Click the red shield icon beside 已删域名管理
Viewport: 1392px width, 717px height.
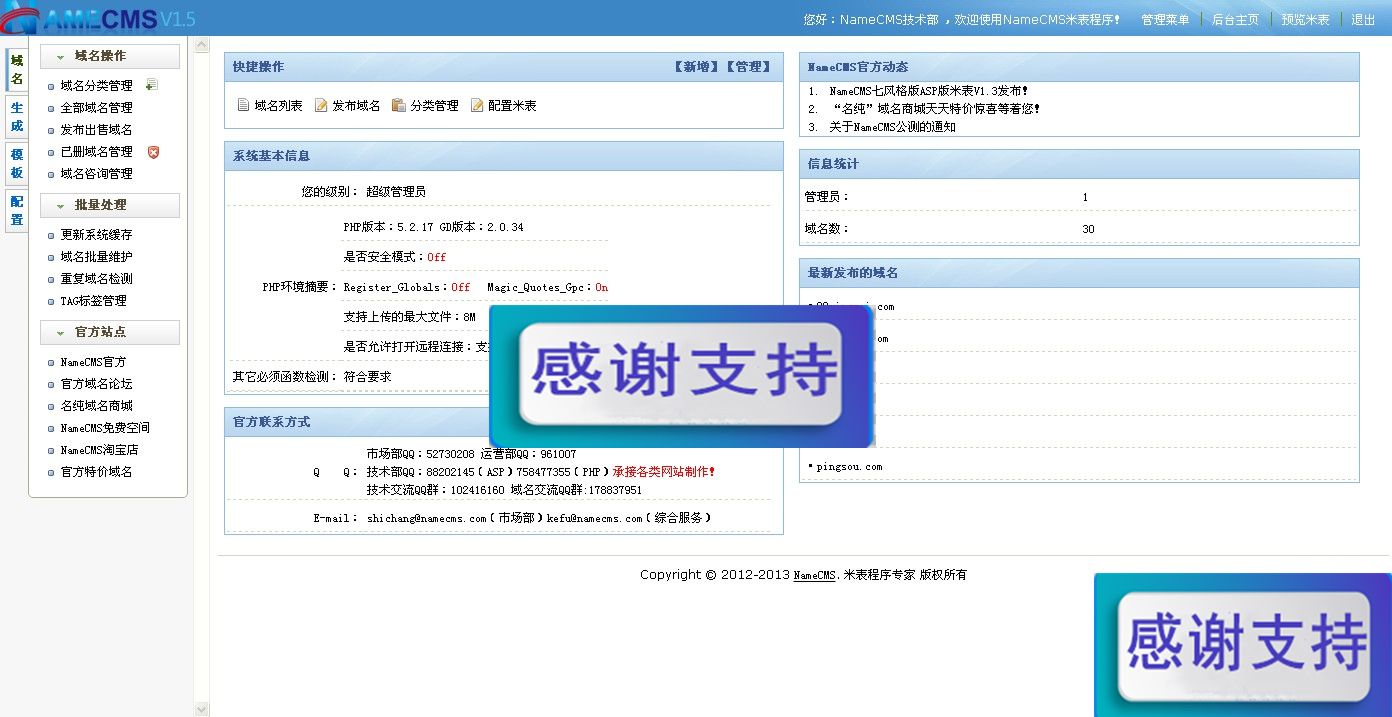tap(153, 152)
